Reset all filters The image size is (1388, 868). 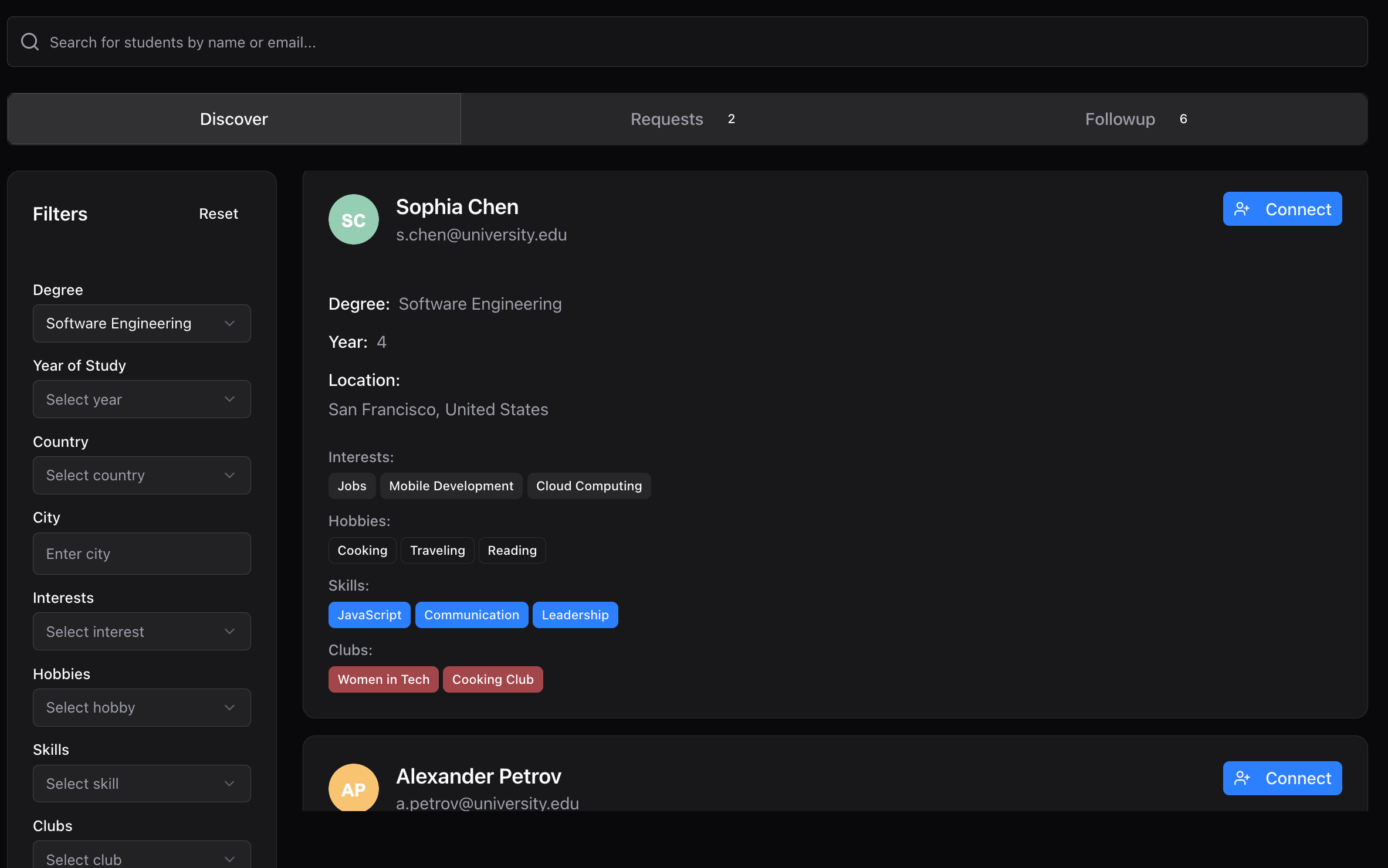[x=218, y=214]
